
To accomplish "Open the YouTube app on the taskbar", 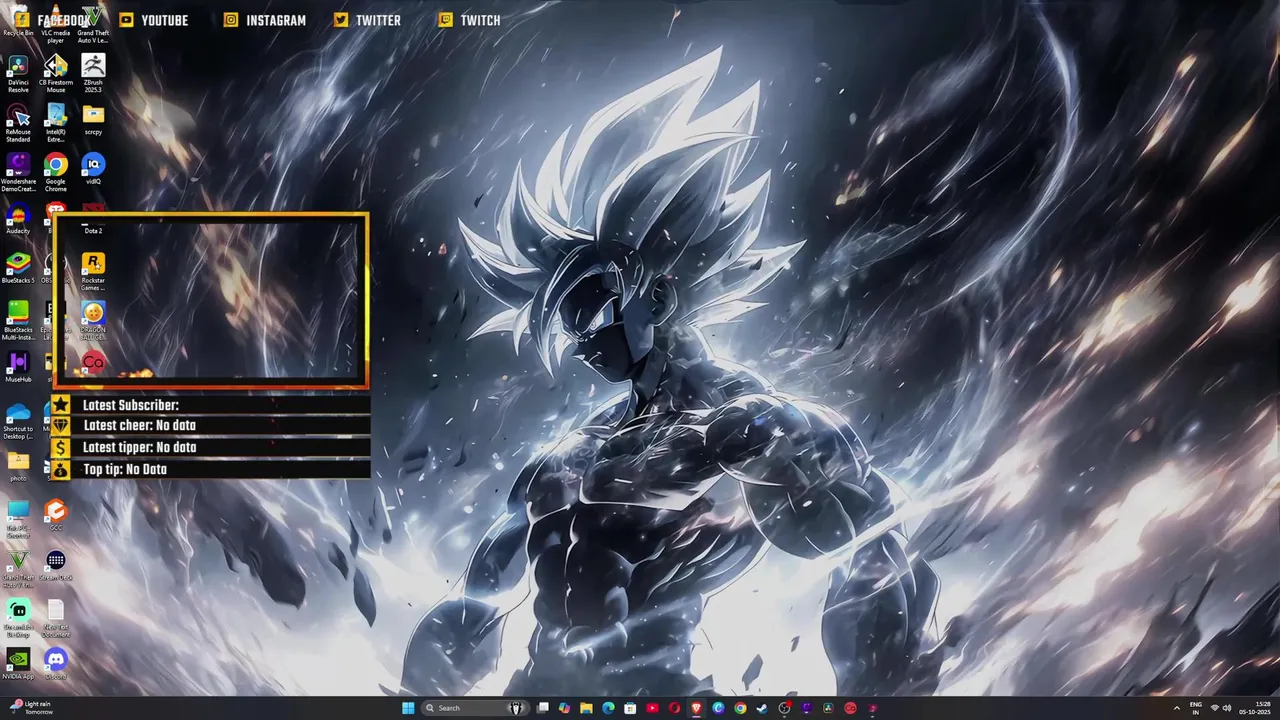I will [x=652, y=708].
